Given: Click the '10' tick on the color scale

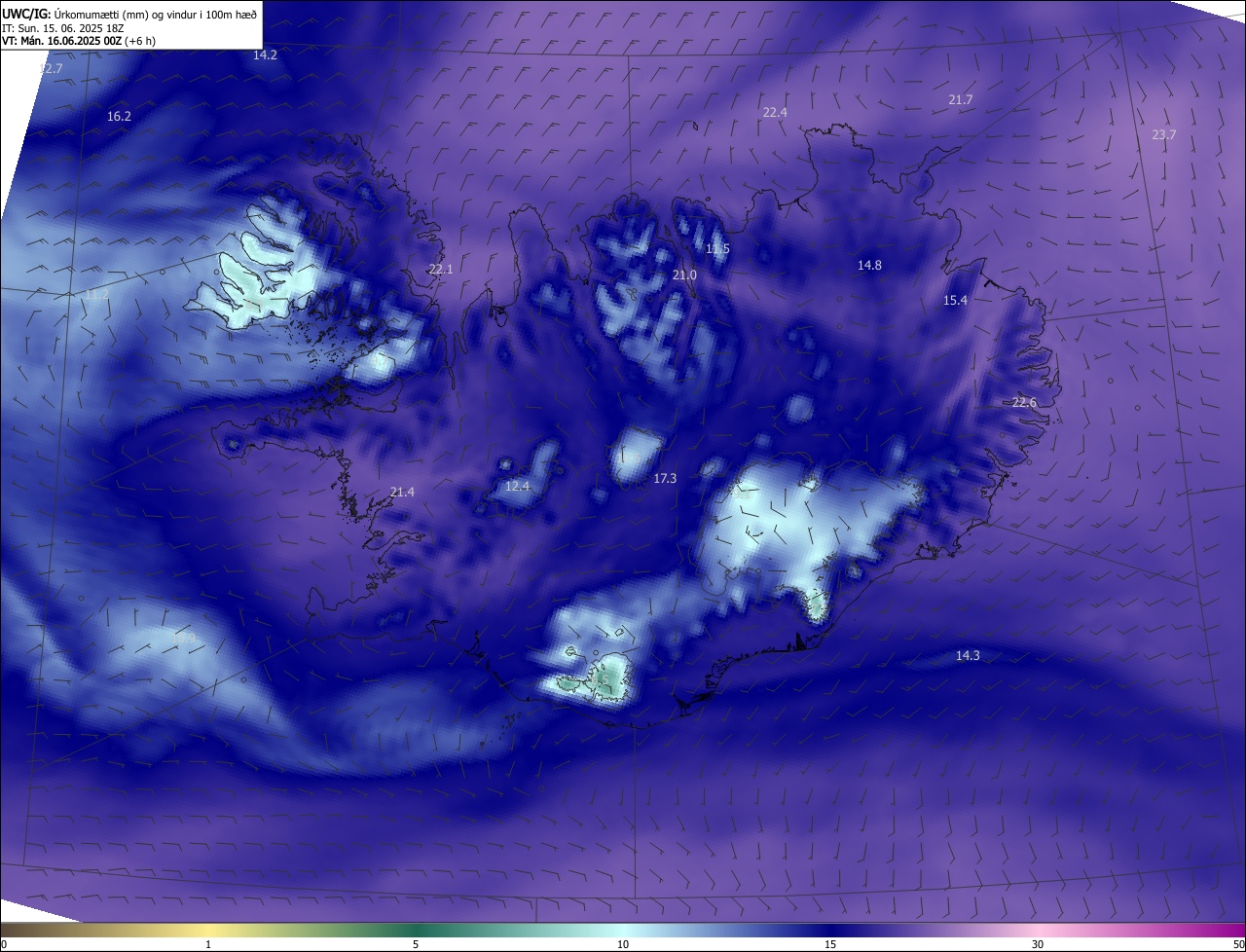Looking at the screenshot, I should pos(623,945).
